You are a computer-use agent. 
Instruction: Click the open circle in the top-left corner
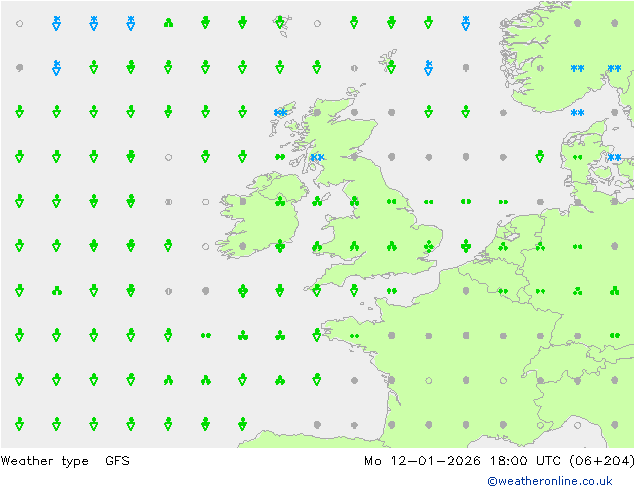(x=19, y=22)
